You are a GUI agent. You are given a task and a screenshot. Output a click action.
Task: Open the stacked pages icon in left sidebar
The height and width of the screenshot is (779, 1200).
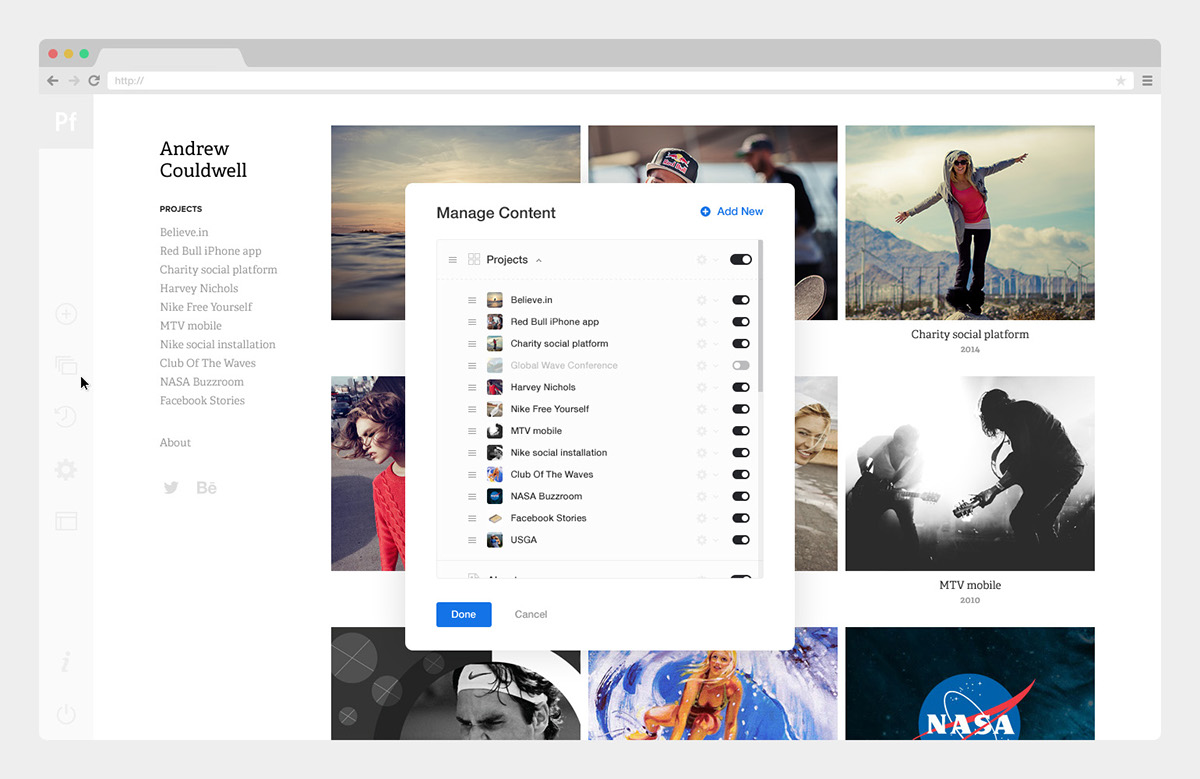click(x=66, y=366)
